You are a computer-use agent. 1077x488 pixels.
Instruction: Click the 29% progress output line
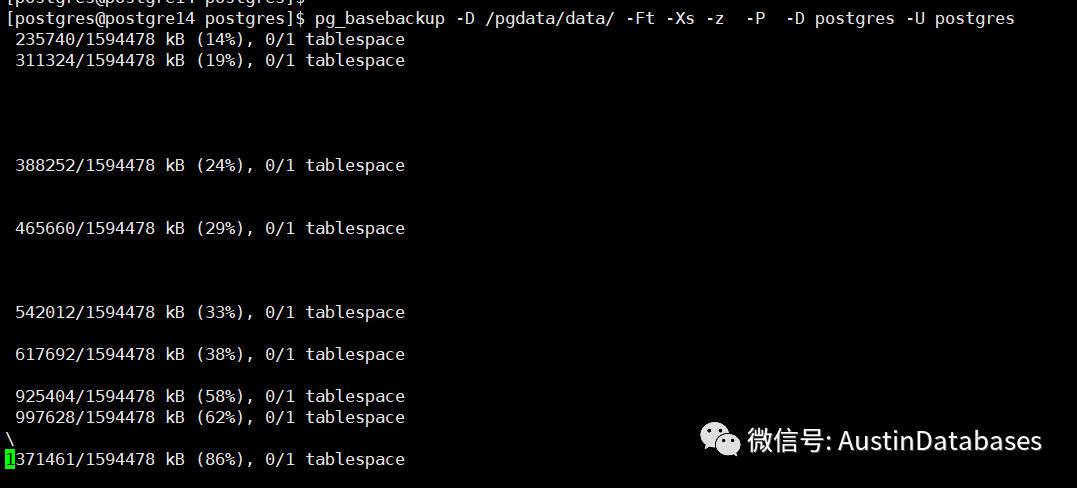[210, 228]
